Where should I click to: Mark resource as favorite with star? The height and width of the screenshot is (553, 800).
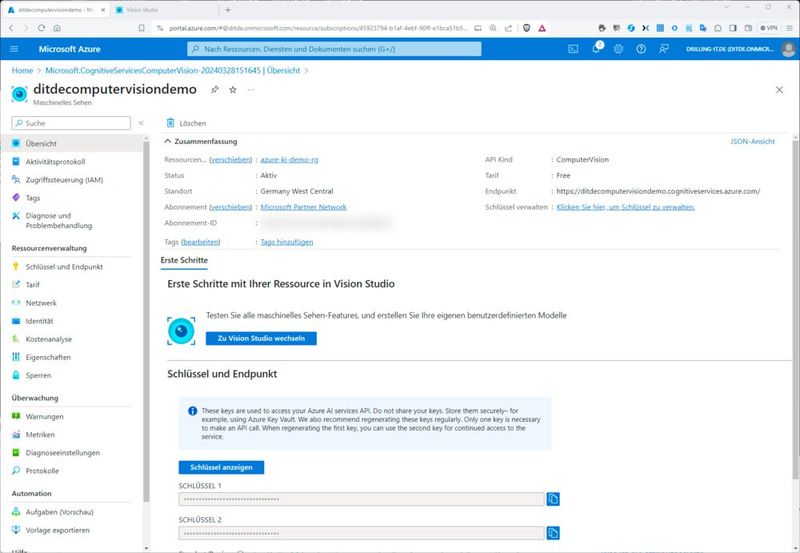click(x=233, y=90)
